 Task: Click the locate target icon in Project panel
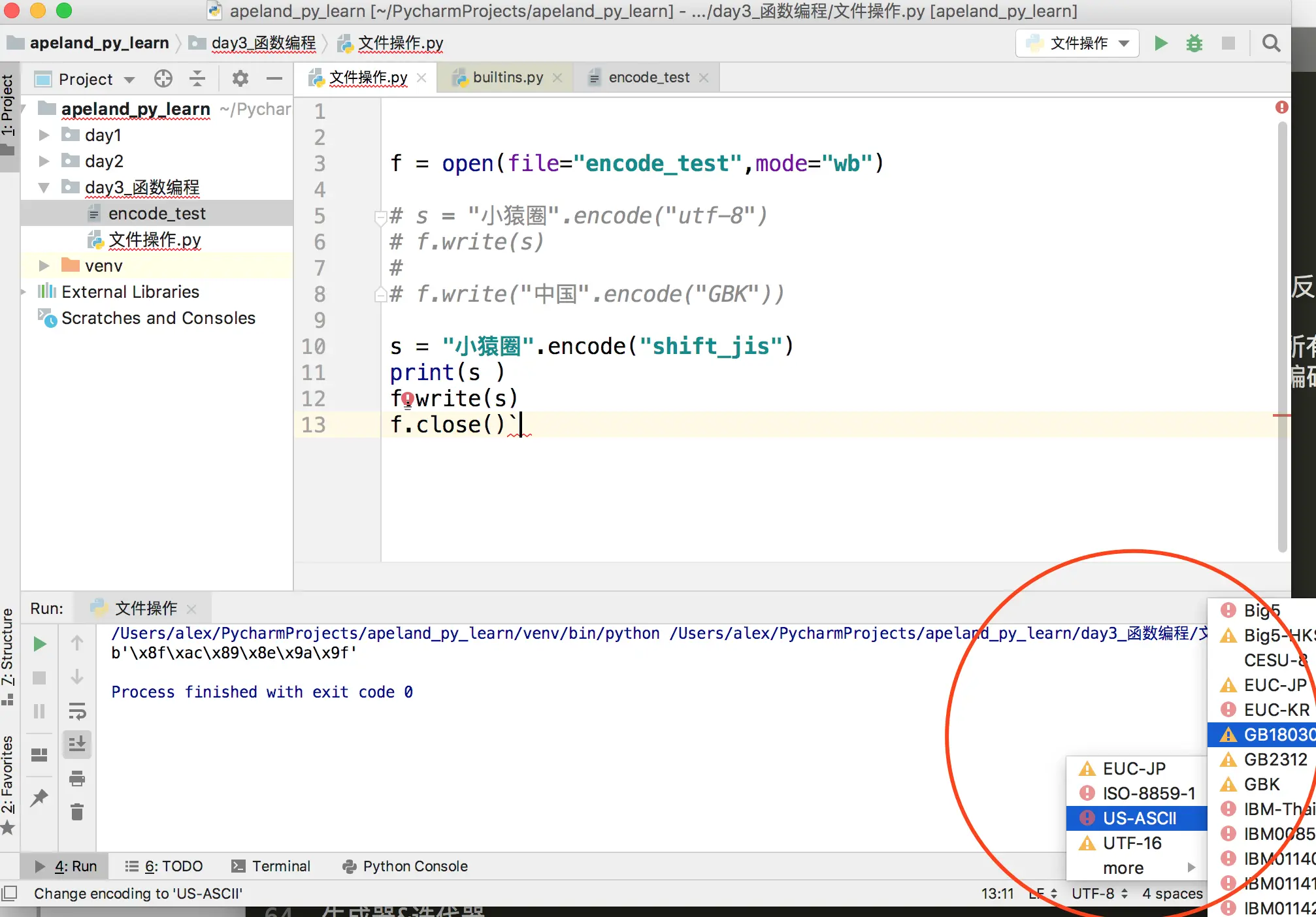[163, 79]
